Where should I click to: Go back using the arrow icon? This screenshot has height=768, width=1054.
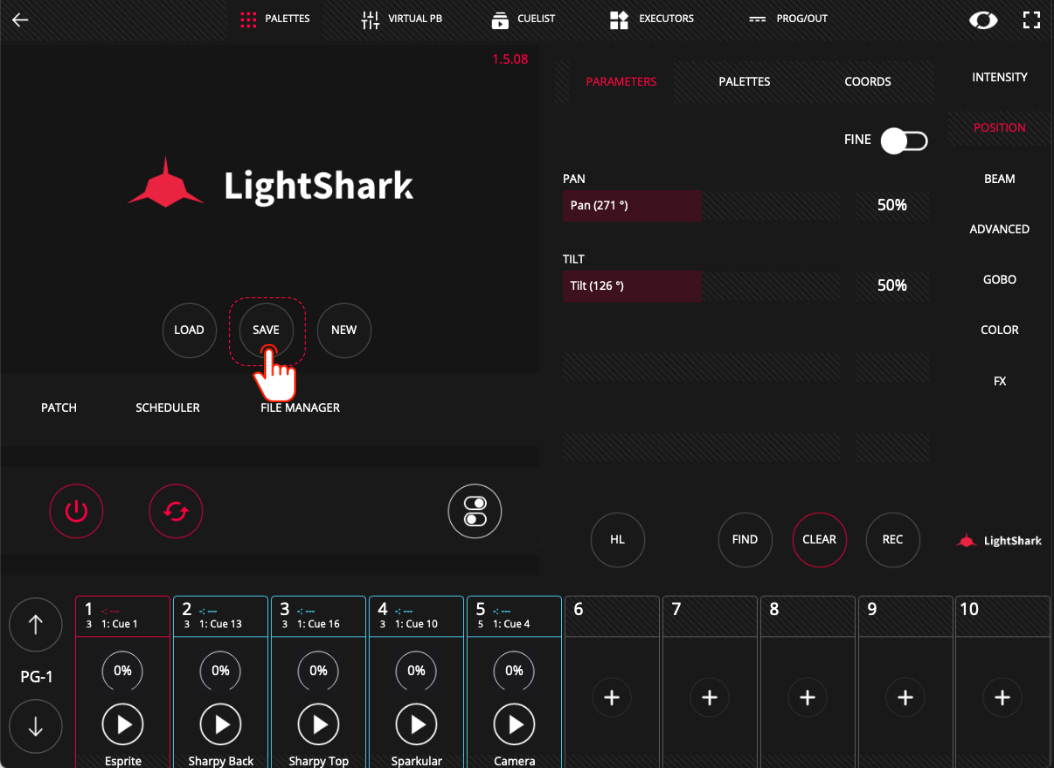pos(20,19)
